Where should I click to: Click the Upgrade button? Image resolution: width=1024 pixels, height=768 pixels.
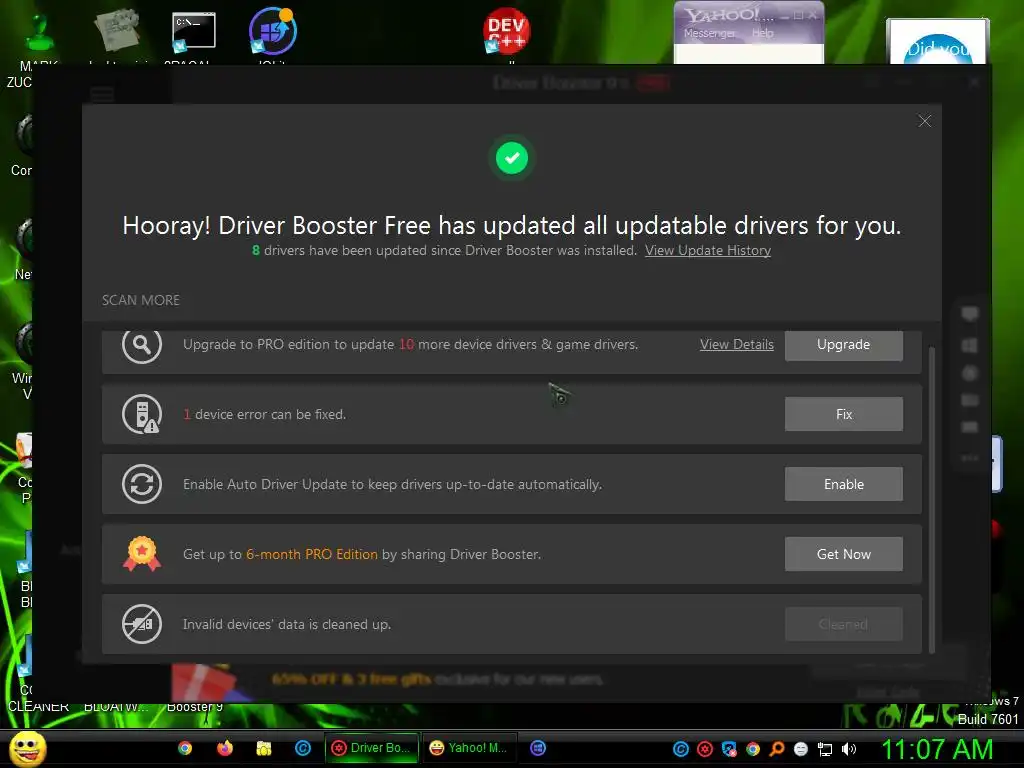click(844, 344)
